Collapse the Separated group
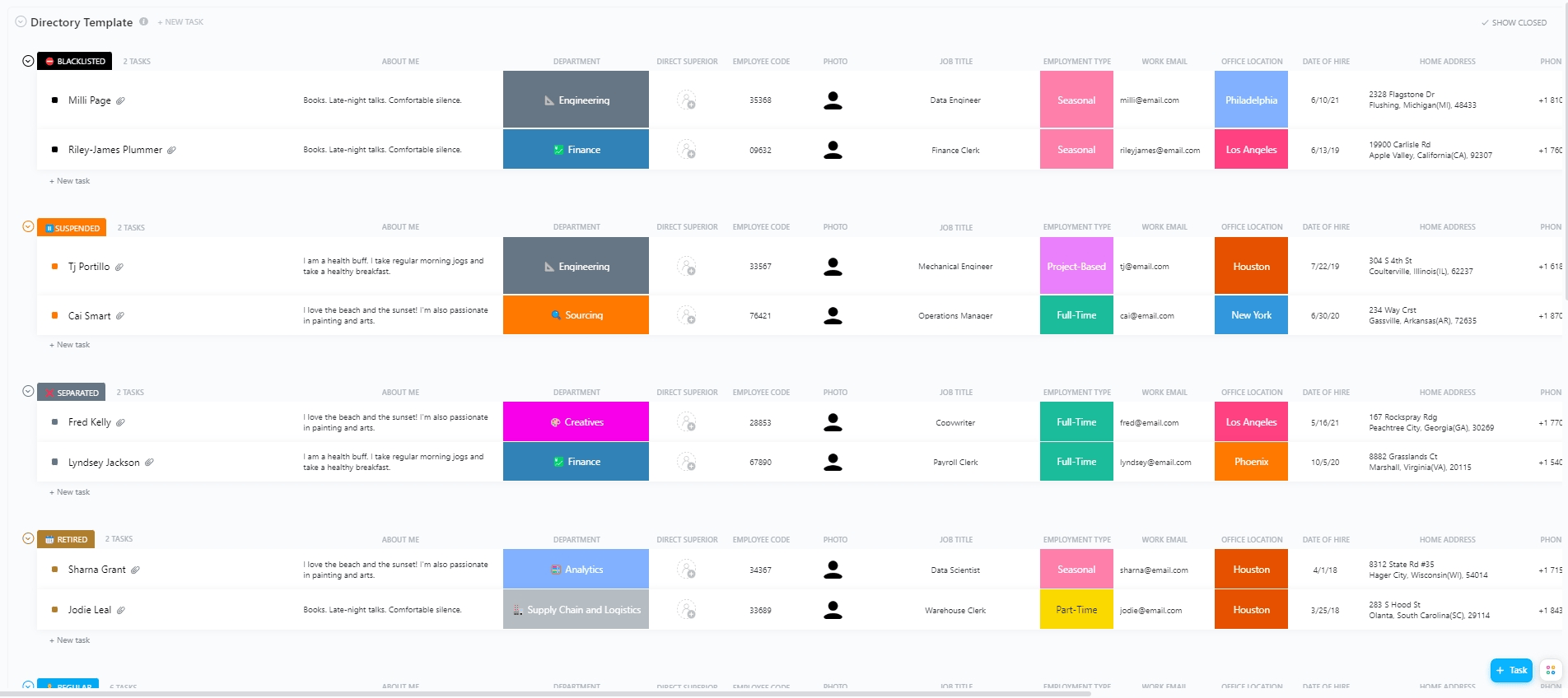 coord(28,391)
